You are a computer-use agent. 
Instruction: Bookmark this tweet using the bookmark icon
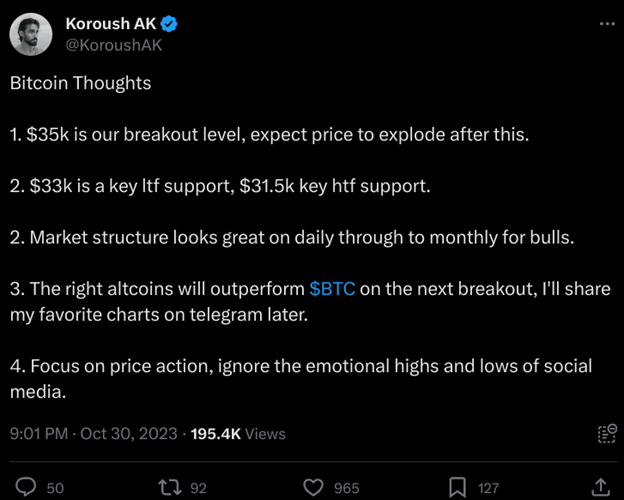tap(457, 488)
